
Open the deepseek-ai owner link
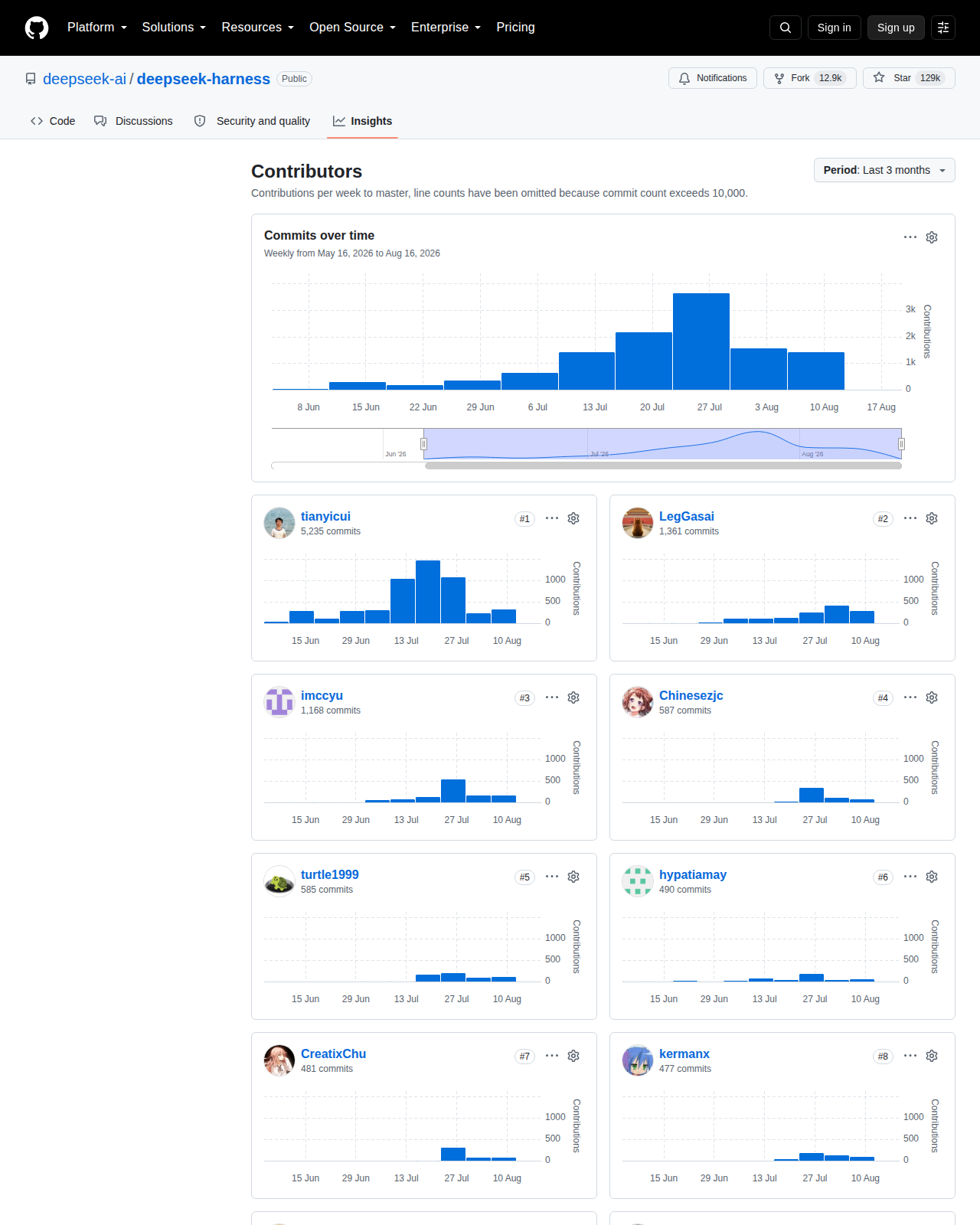[84, 79]
